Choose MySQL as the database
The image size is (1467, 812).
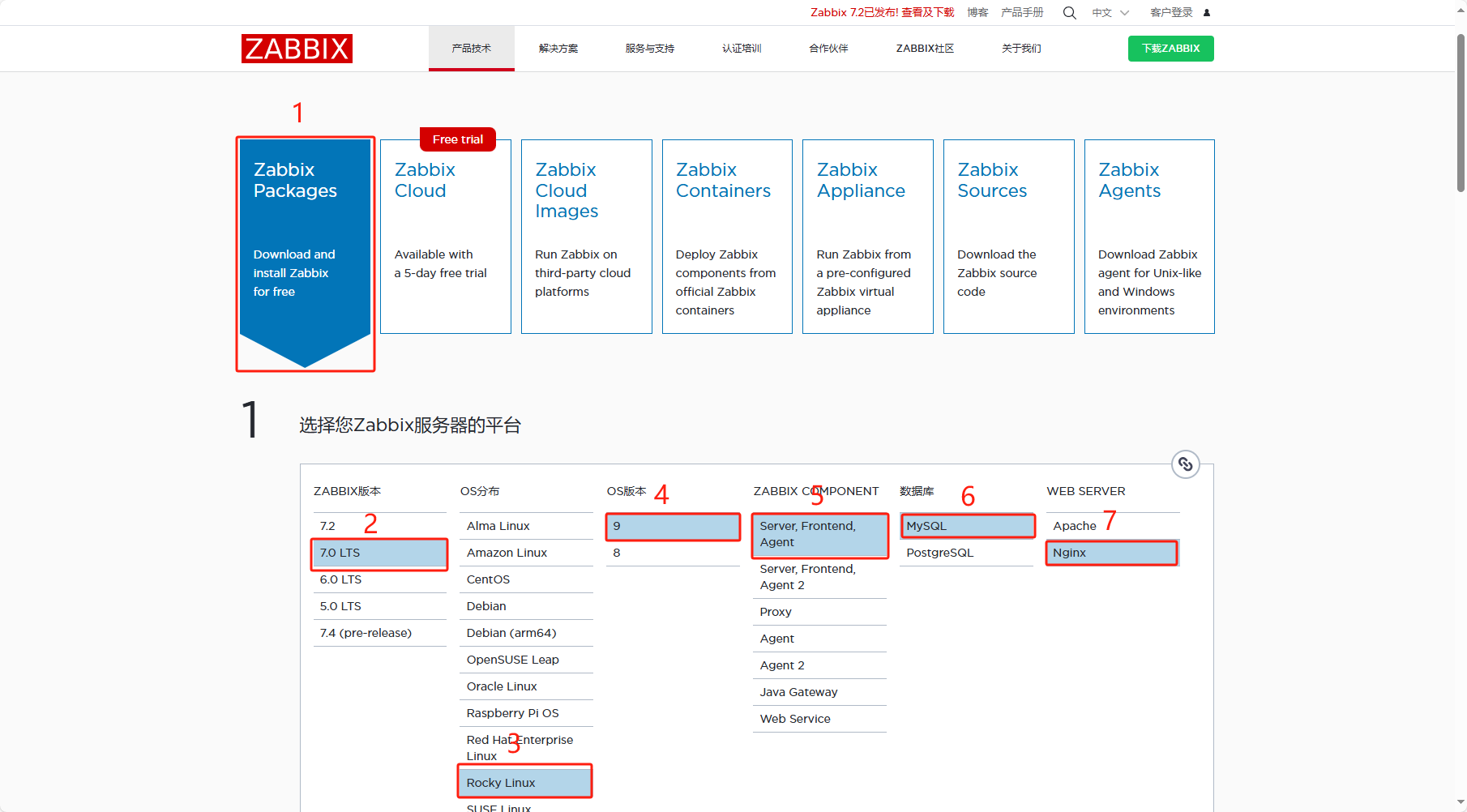coord(967,526)
